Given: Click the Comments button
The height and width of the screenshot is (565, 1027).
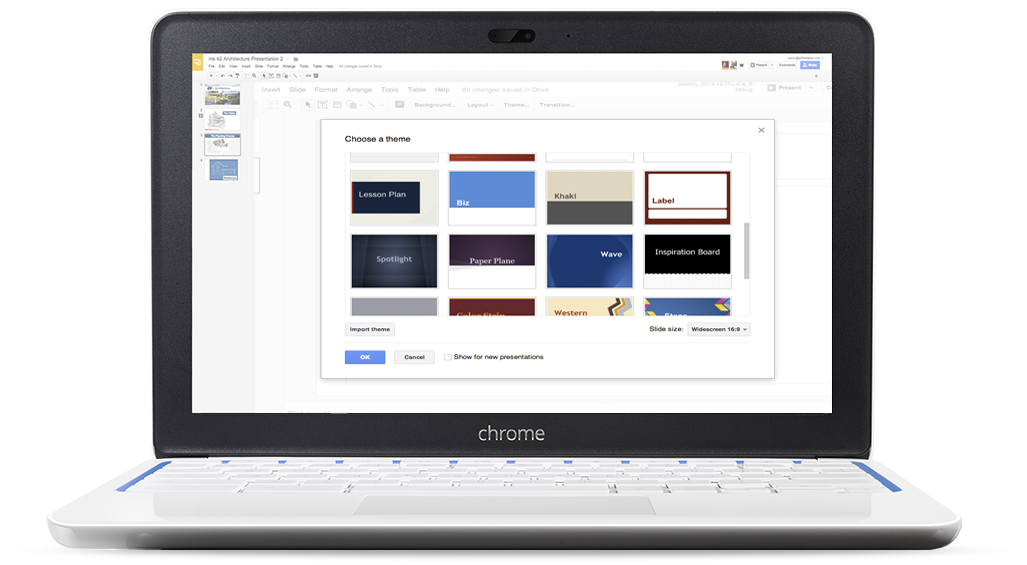Looking at the screenshot, I should point(787,65).
